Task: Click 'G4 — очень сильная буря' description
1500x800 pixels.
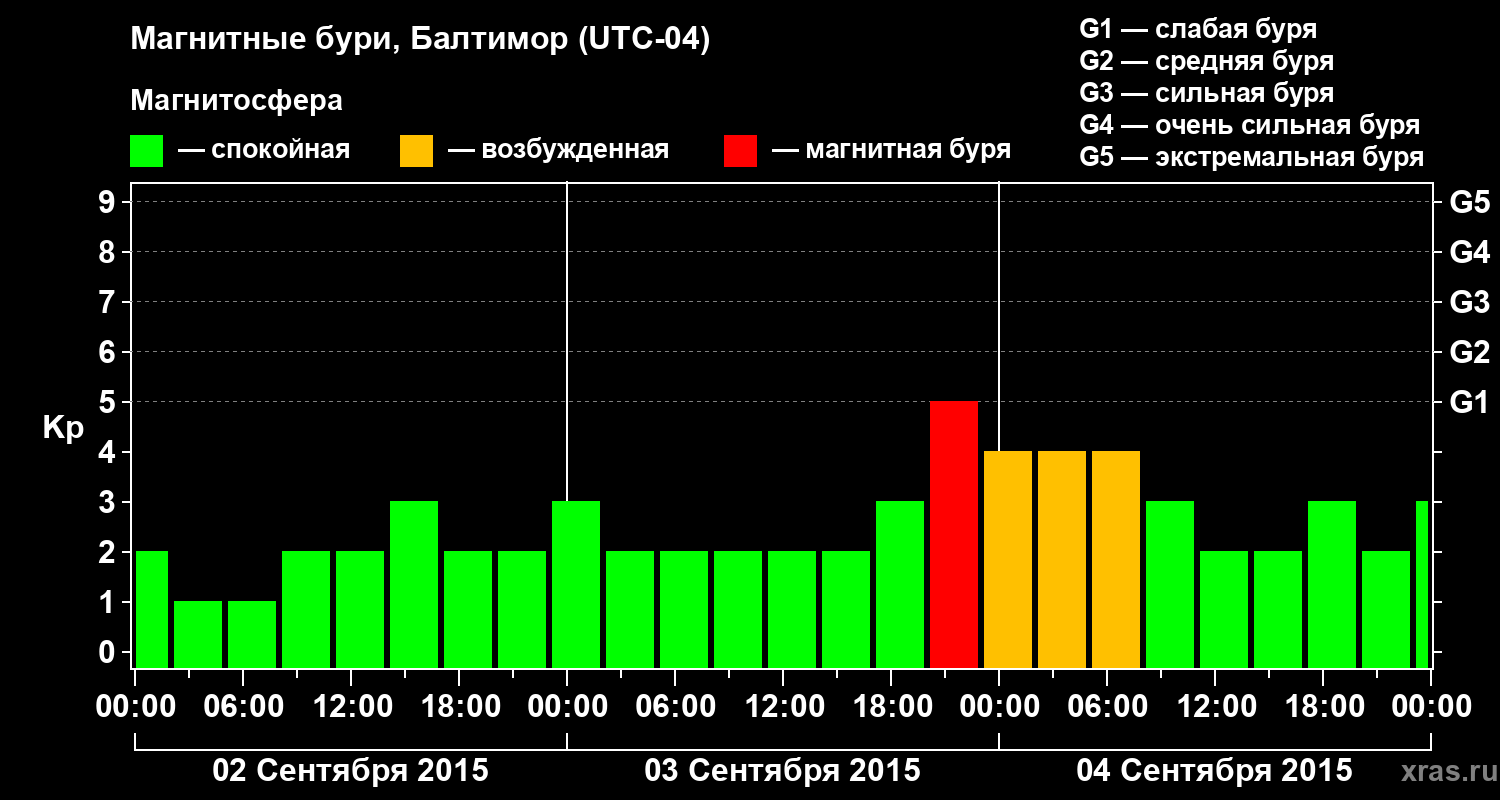Action: pos(1250,125)
